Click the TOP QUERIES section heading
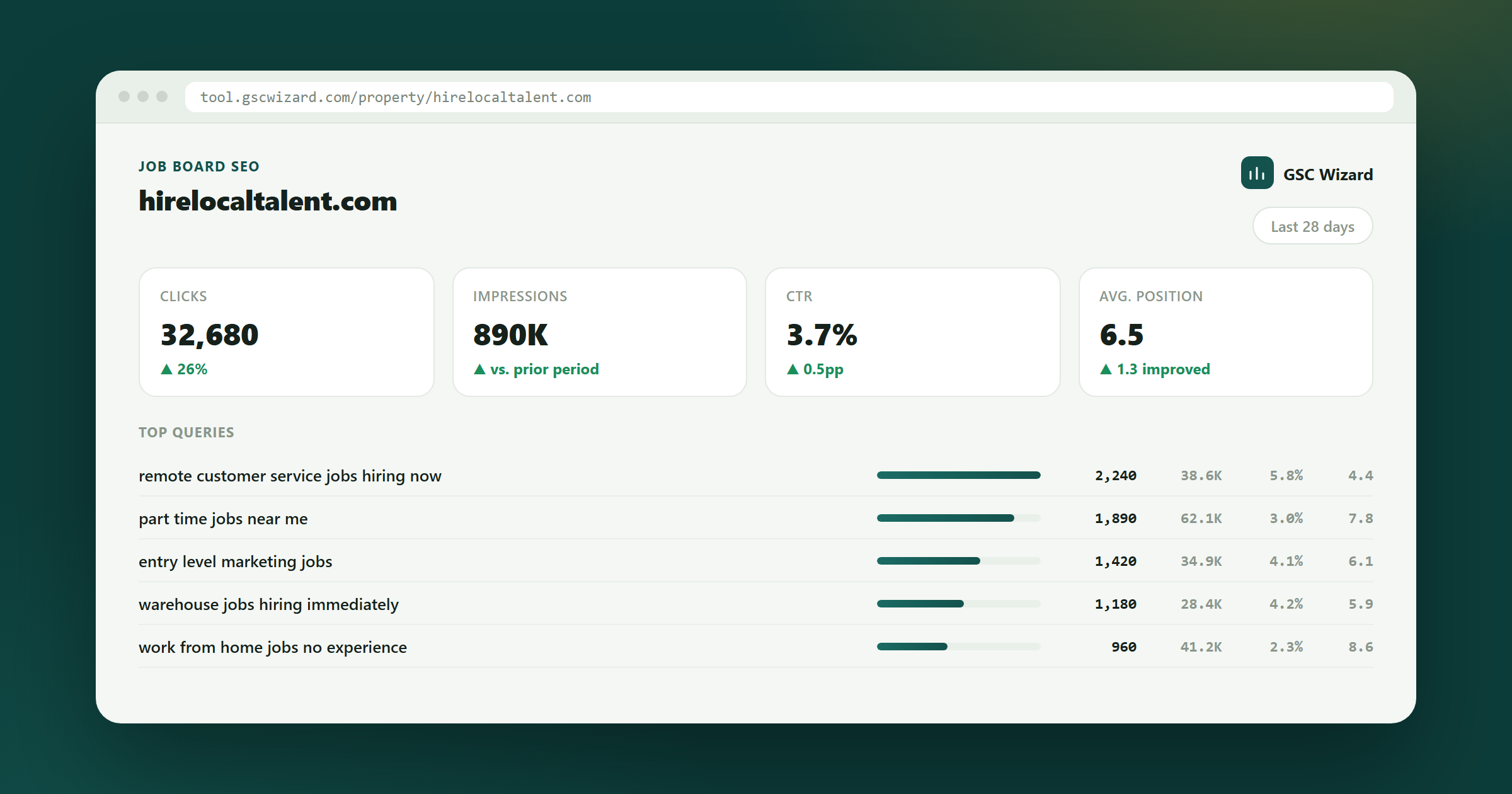 pos(186,432)
